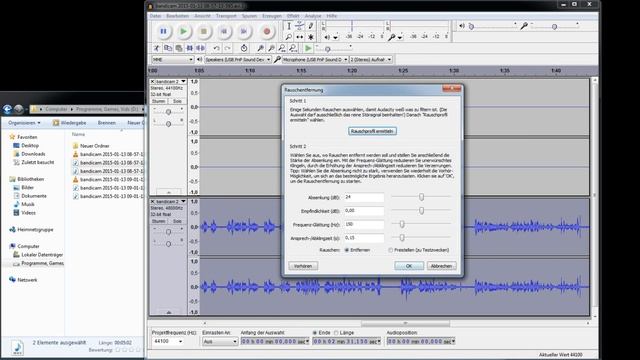Click the Paste icon in edit toolbar
This screenshot has width=640, height=360.
pos(179,48)
